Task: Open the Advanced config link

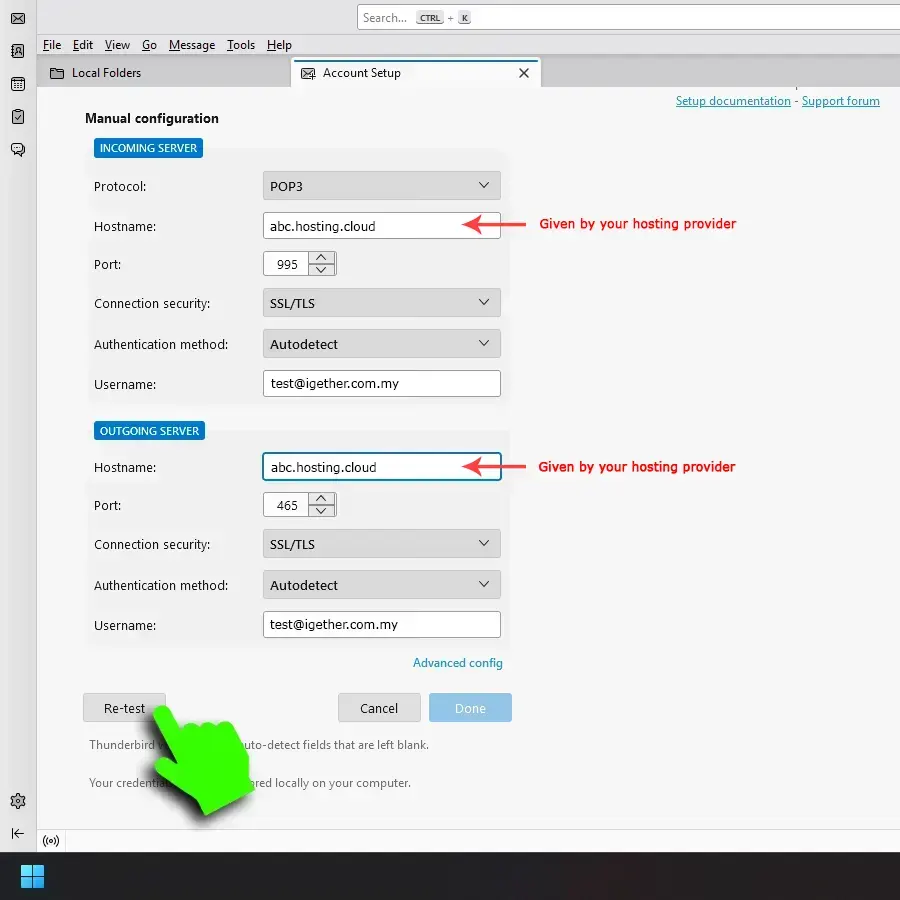Action: coord(457,663)
